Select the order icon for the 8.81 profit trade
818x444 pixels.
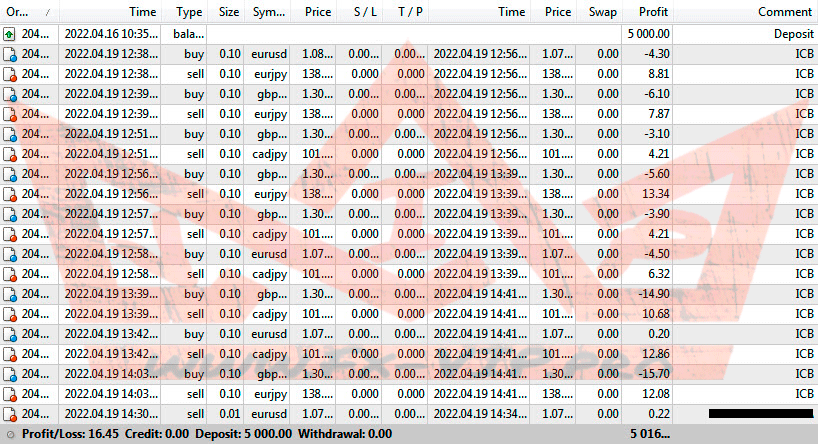pos(10,73)
